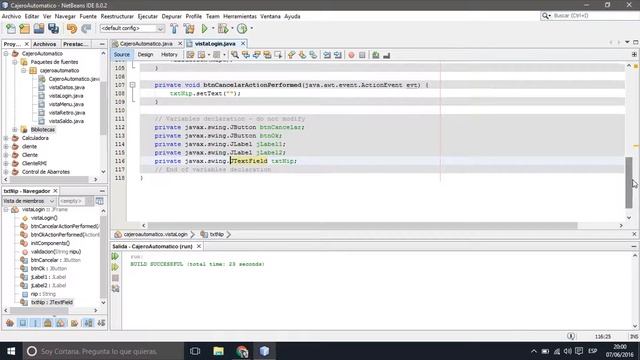Switch to Design view
The height and width of the screenshot is (360, 640).
tap(145, 55)
